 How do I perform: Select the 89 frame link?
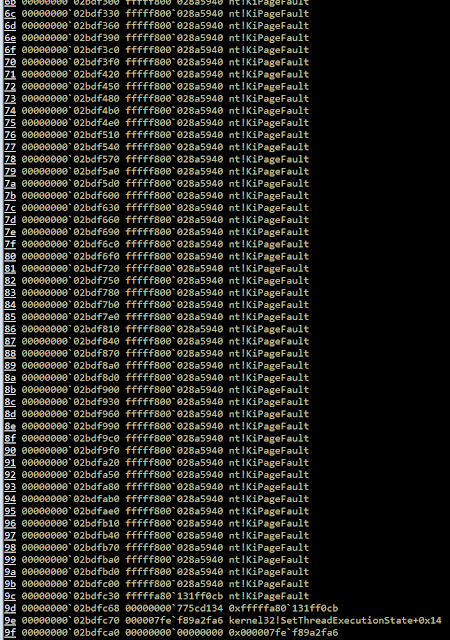tap(10, 365)
